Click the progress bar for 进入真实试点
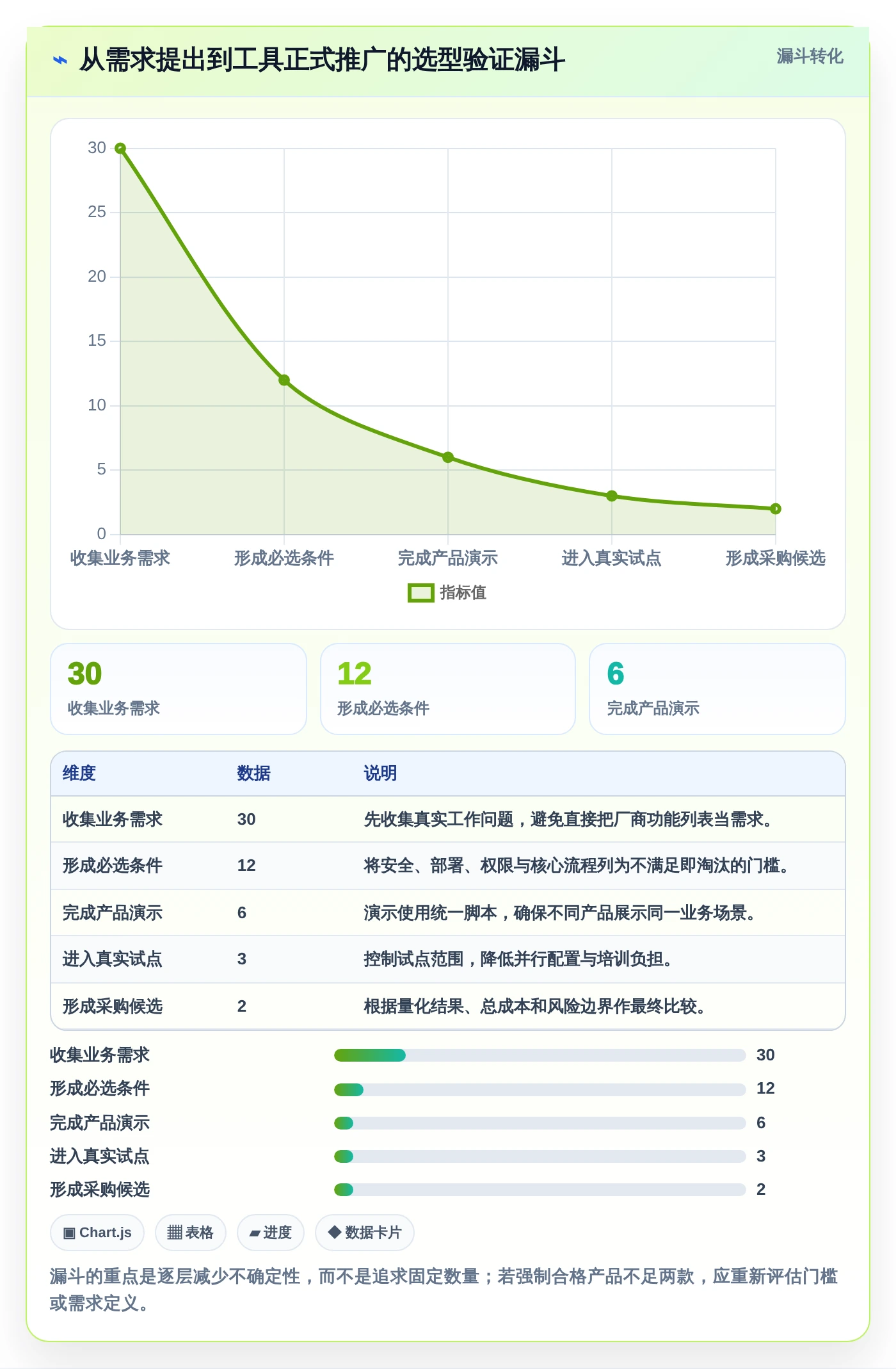896x1369 pixels. click(540, 1156)
